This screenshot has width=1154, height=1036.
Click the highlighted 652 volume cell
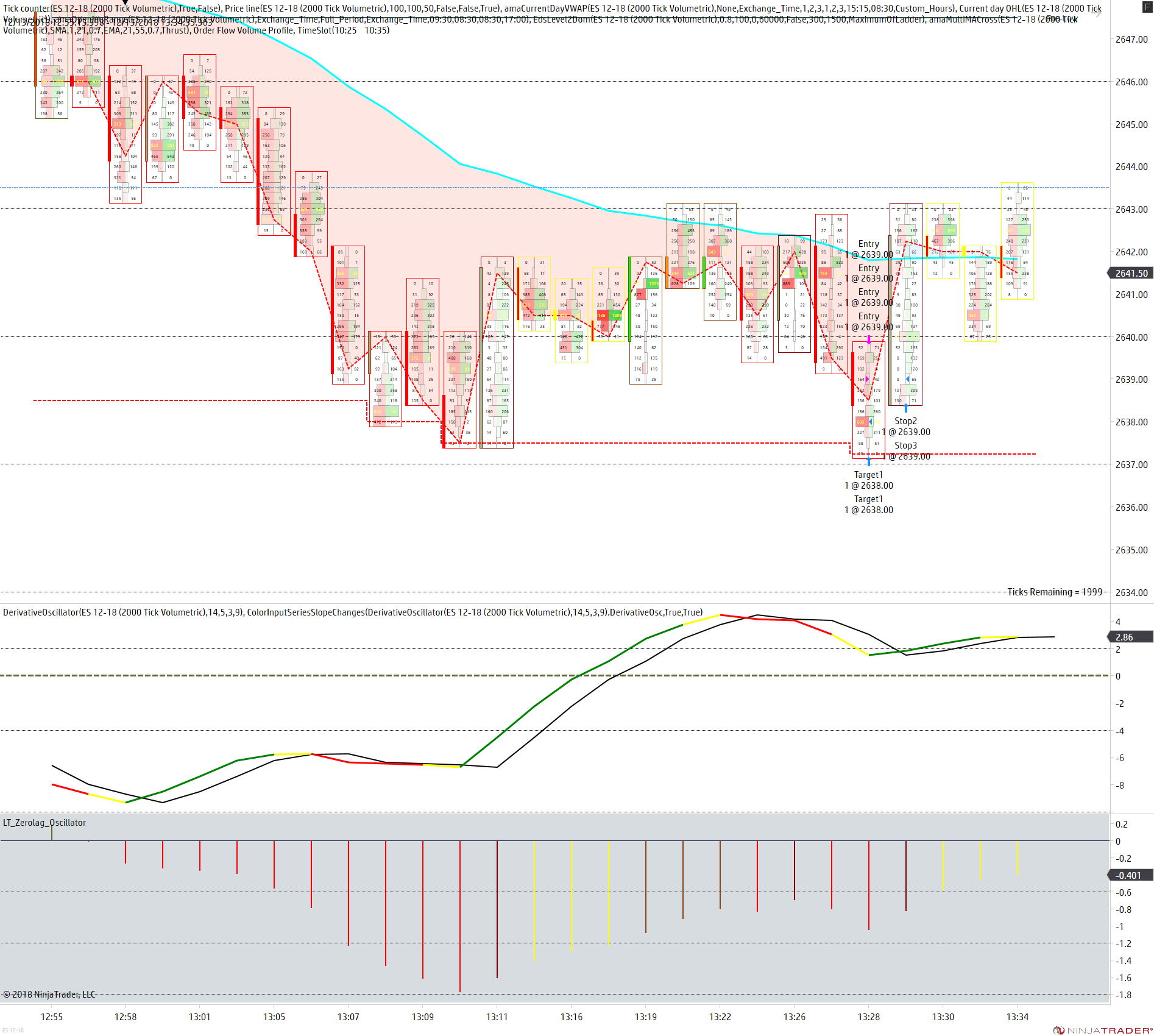click(951, 230)
